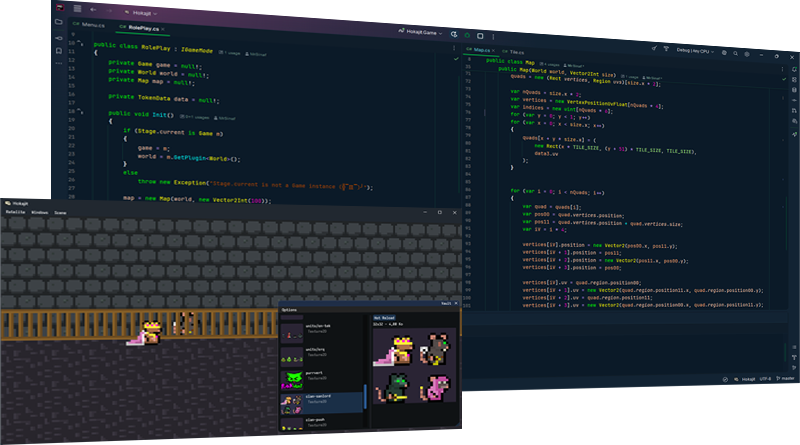
Task: Click UTF-8 encoding in status bar
Action: coord(765,379)
